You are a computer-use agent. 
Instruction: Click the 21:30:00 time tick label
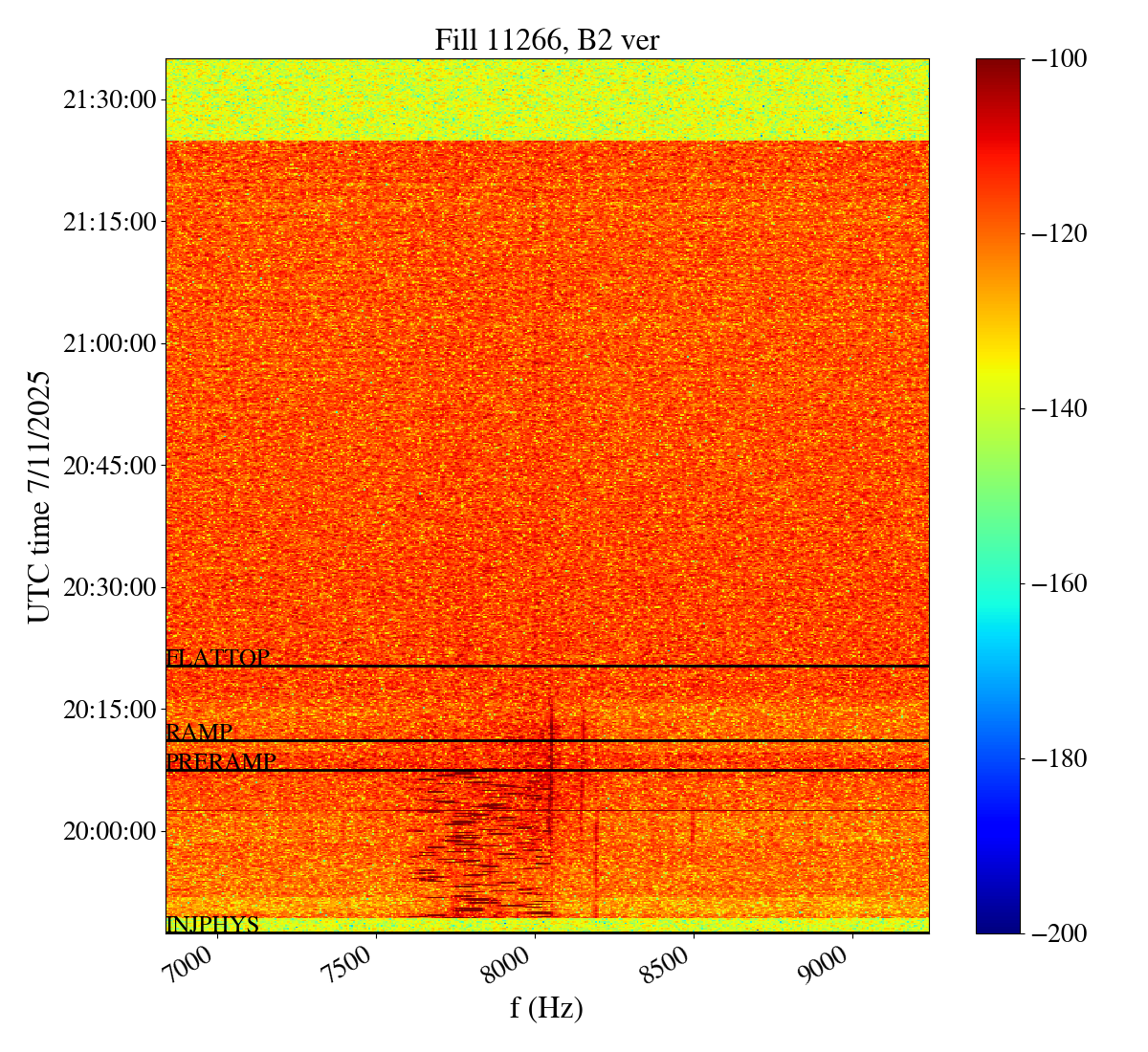pyautogui.click(x=109, y=99)
